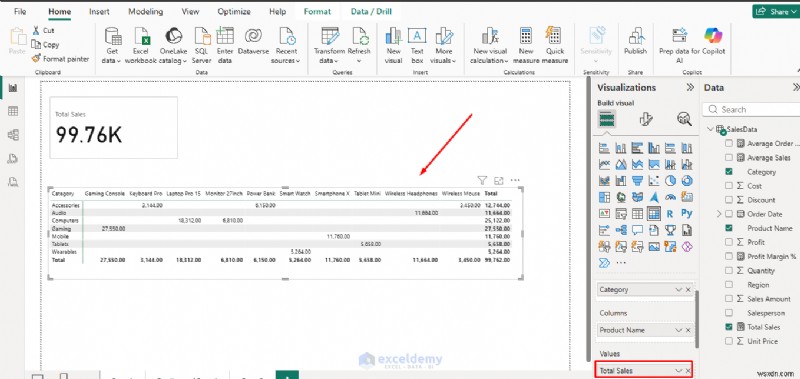800x379 pixels.
Task: Collapse the SalesData table
Action: tap(710, 130)
